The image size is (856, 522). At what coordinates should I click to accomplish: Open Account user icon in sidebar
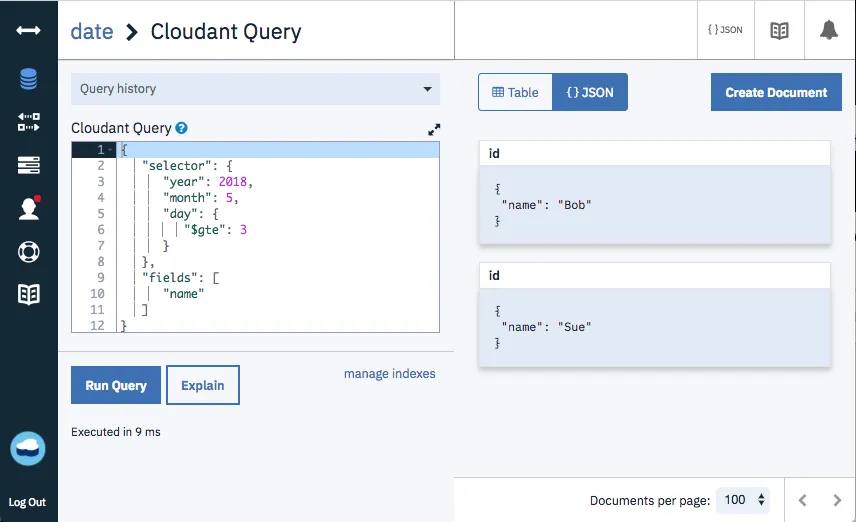tap(29, 207)
